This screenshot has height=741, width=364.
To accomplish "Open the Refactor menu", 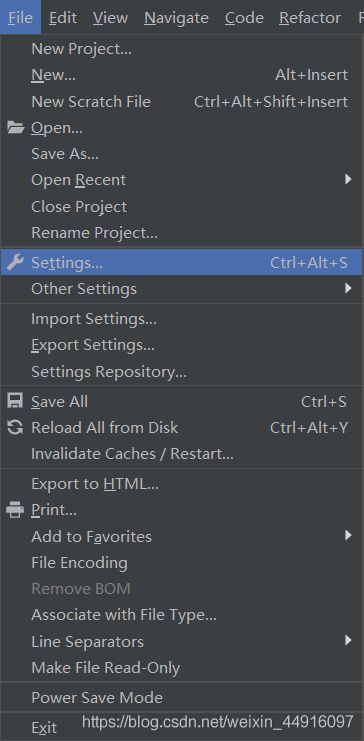I will tap(310, 17).
